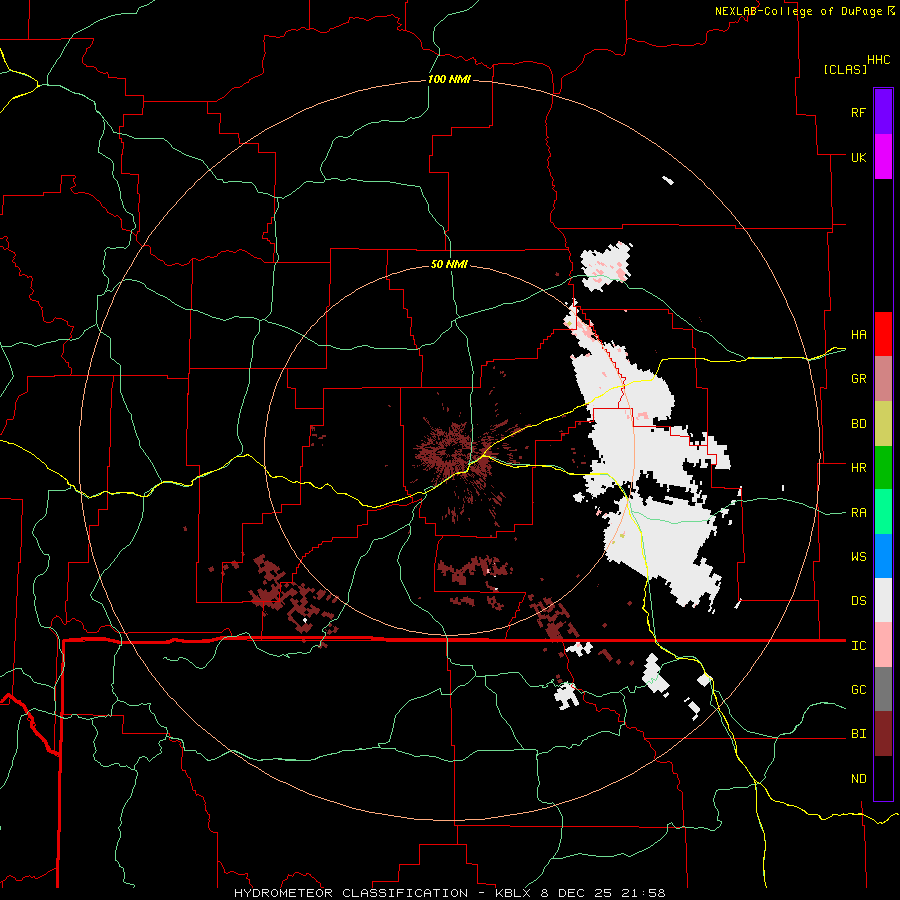The width and height of the screenshot is (900, 900).
Task: Click the UK legend label
Action: 858,157
